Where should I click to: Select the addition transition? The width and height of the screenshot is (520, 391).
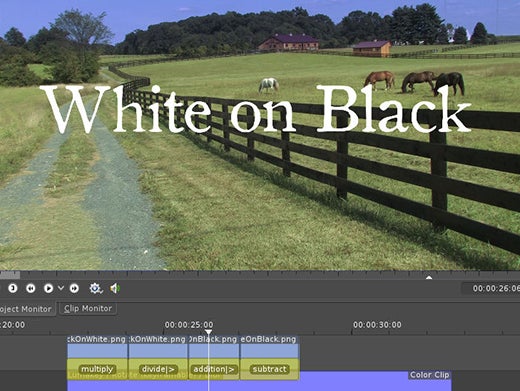point(214,369)
